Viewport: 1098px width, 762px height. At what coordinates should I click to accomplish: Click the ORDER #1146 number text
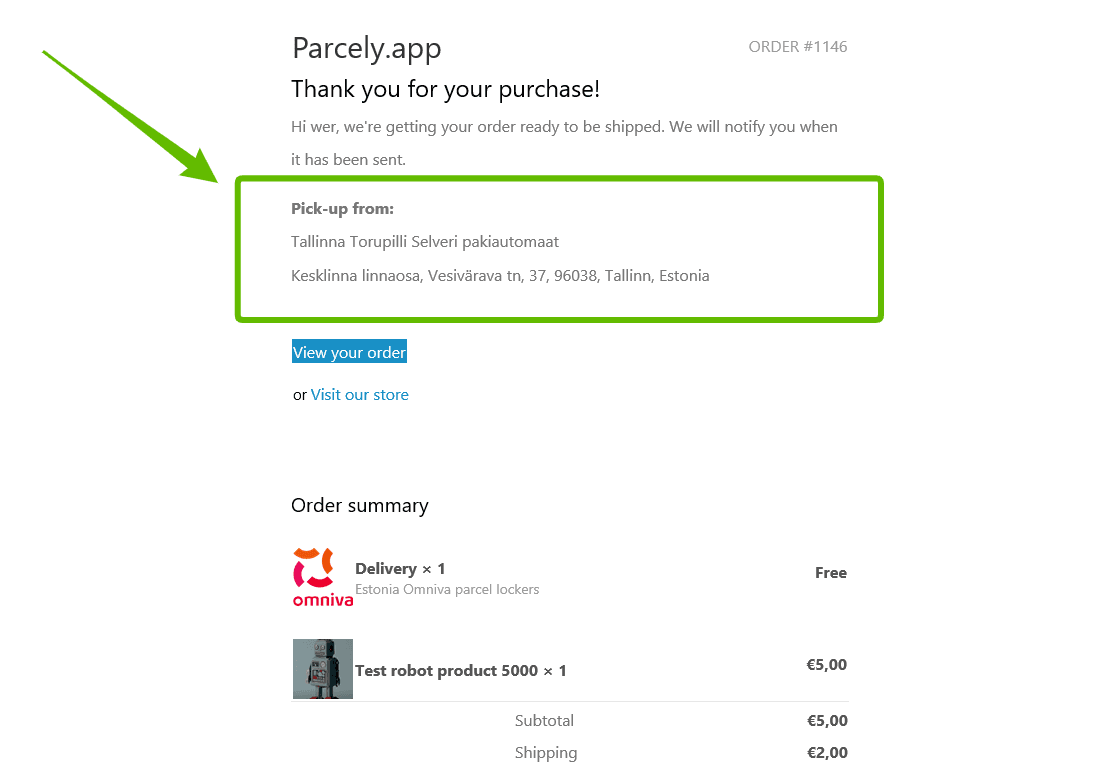pyautogui.click(x=797, y=47)
